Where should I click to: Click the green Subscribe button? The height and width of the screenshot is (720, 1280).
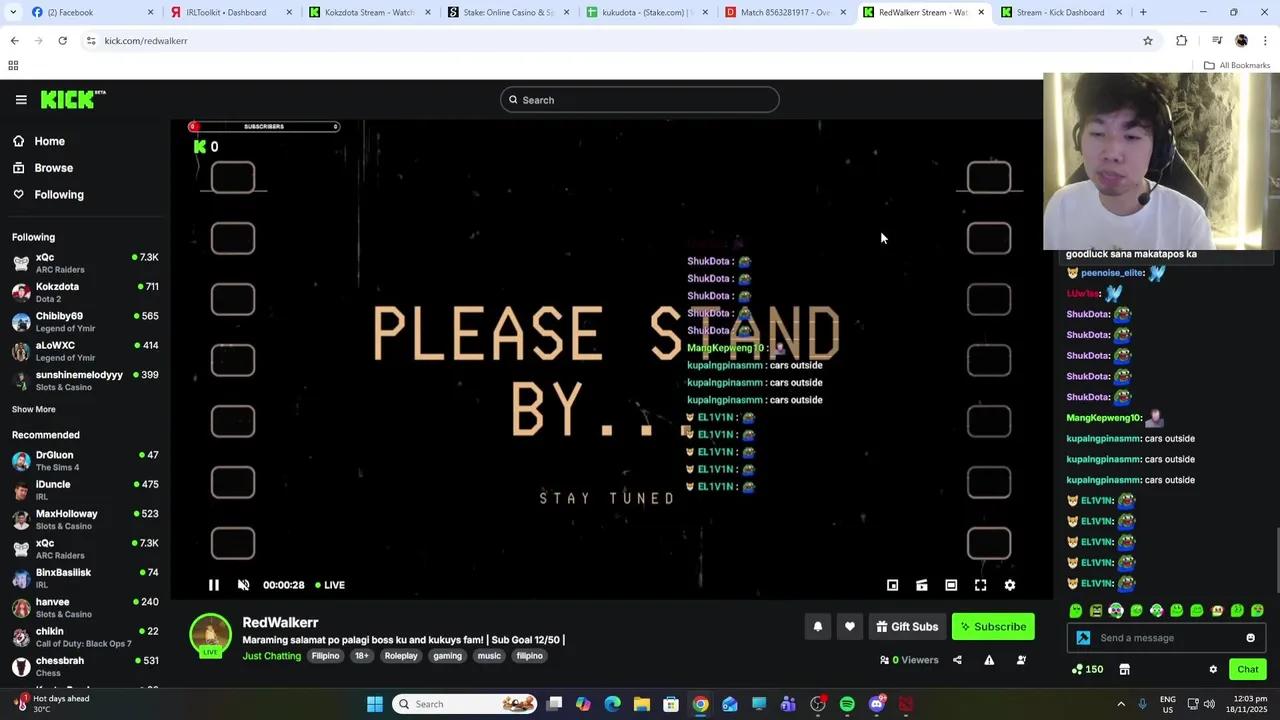[x=993, y=626]
